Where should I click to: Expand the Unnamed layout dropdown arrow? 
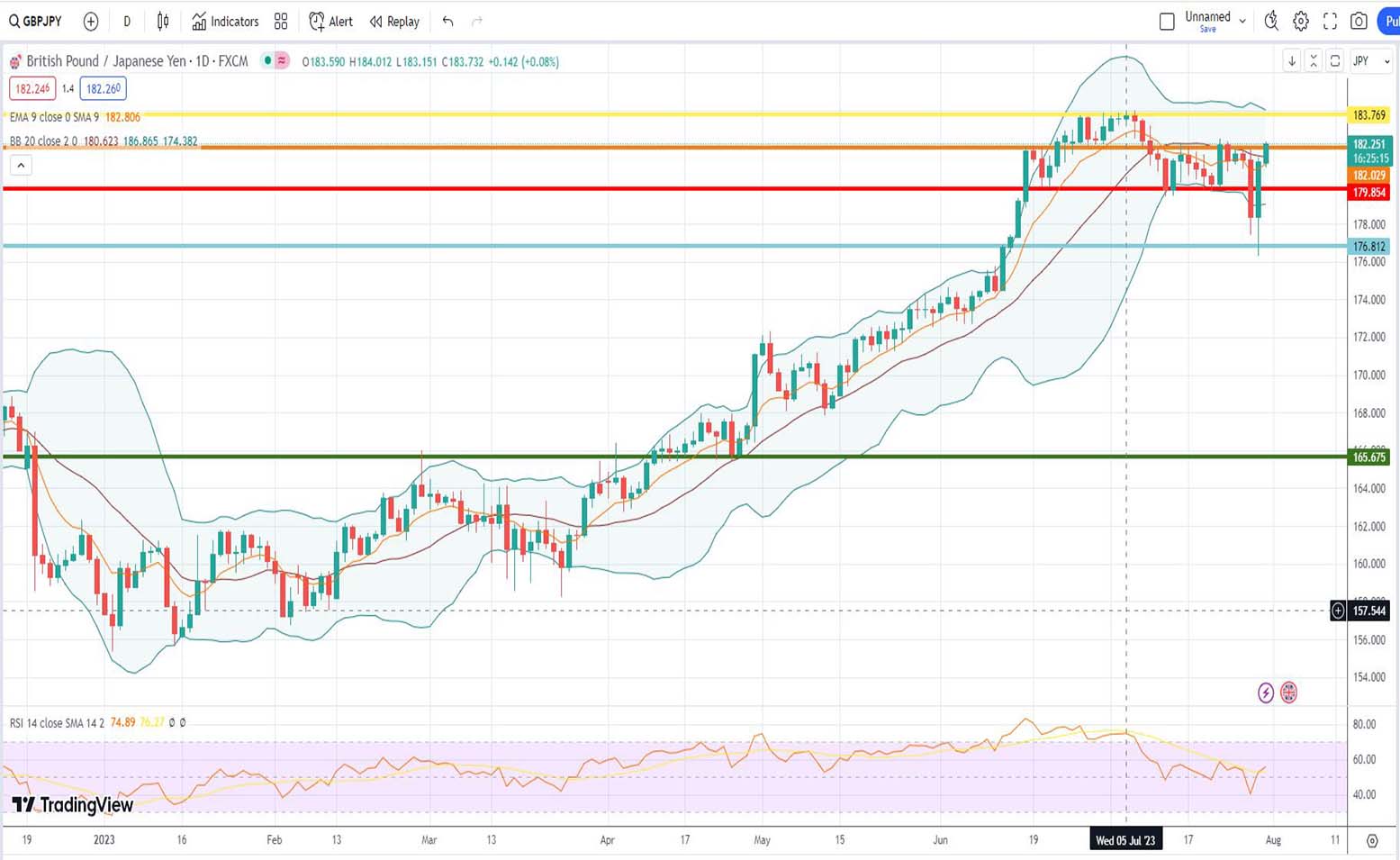click(x=1242, y=21)
